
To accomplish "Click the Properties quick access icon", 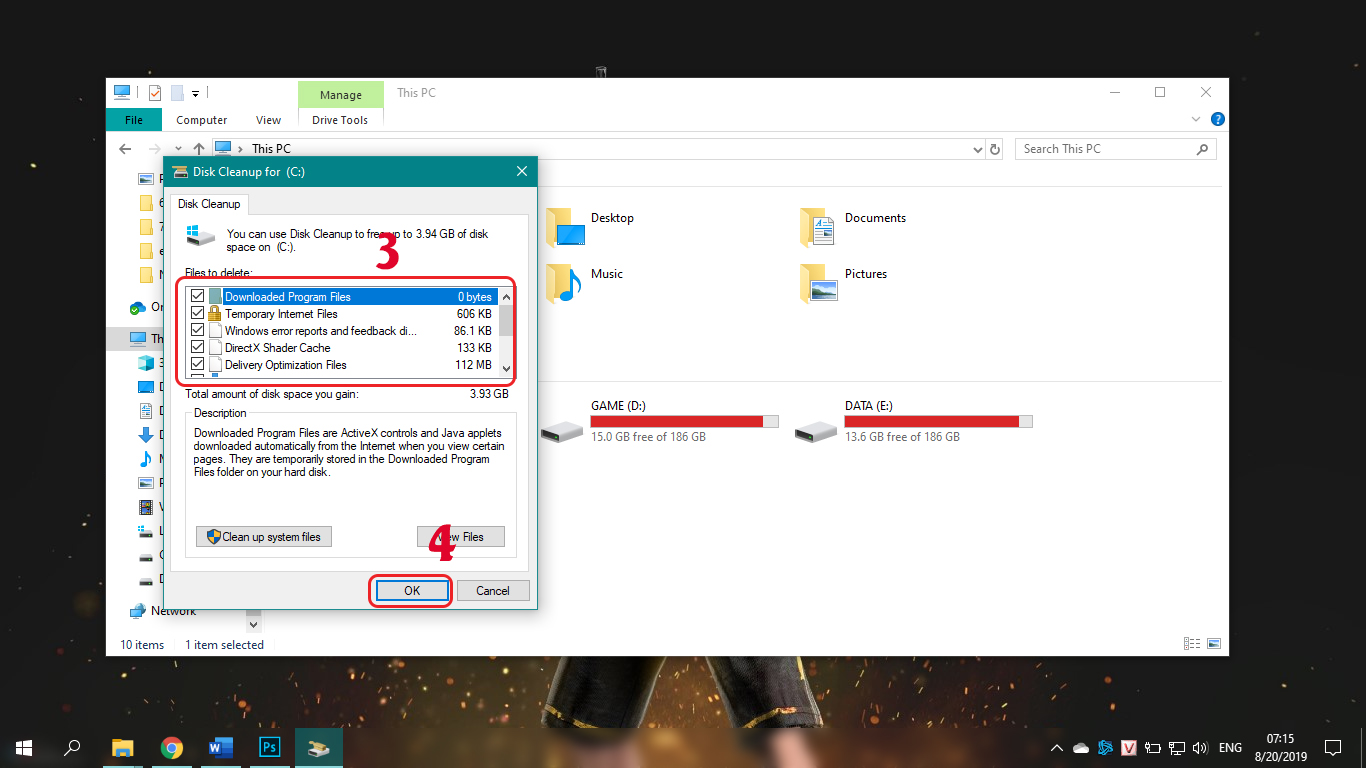I will (x=155, y=93).
